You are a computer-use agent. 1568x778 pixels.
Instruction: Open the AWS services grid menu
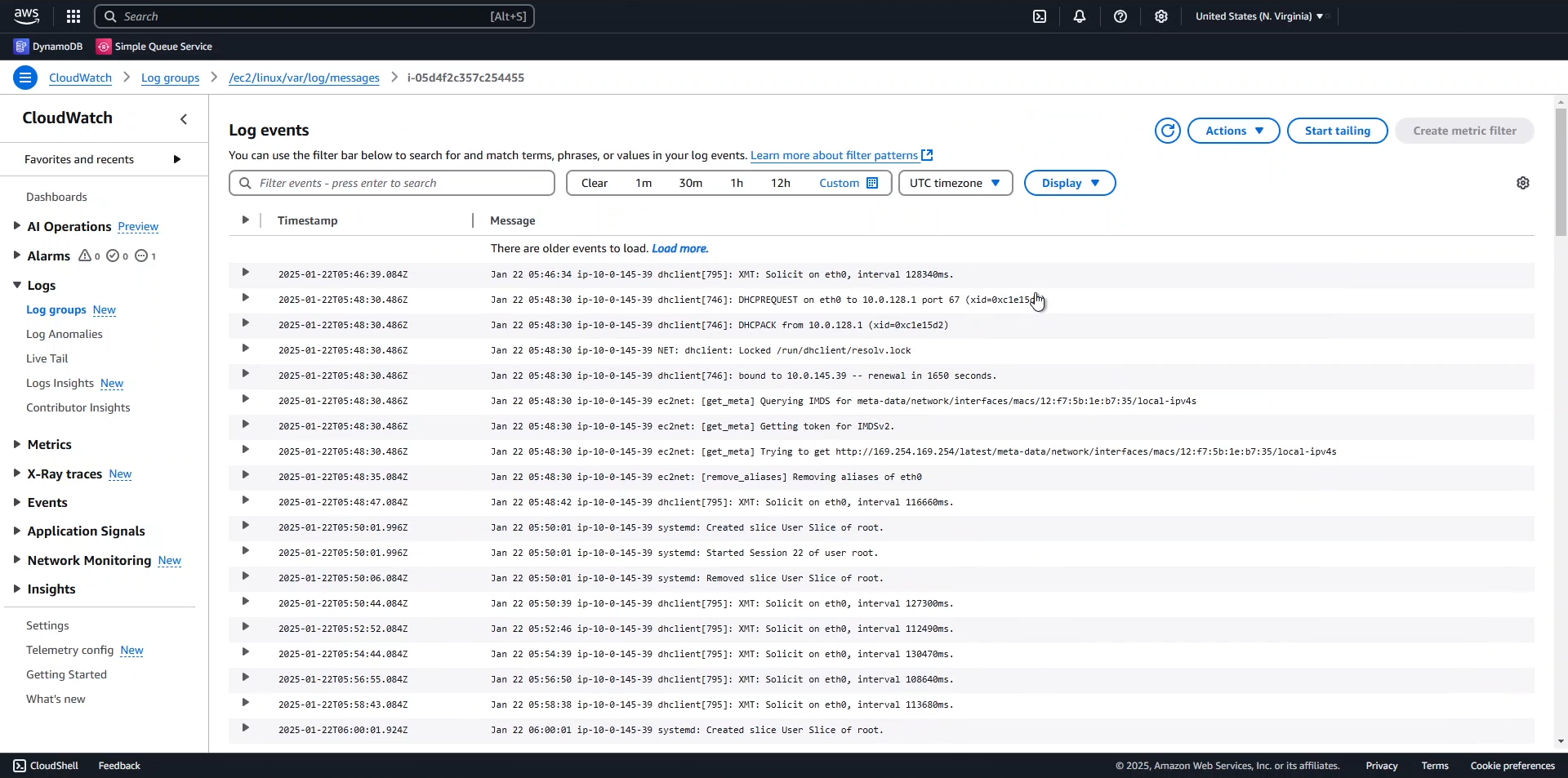click(73, 16)
